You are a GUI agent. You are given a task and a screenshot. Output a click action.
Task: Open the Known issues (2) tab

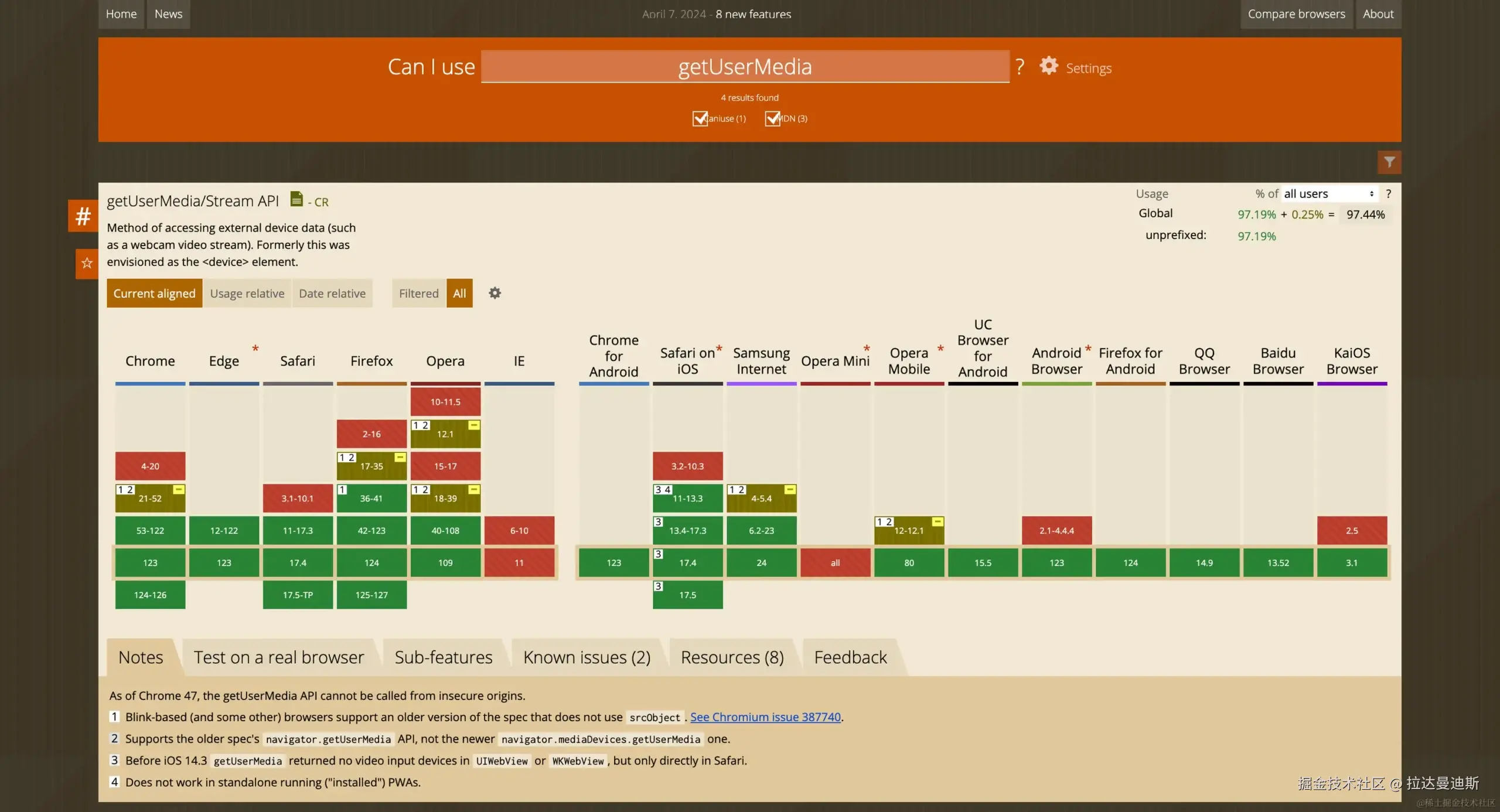587,657
